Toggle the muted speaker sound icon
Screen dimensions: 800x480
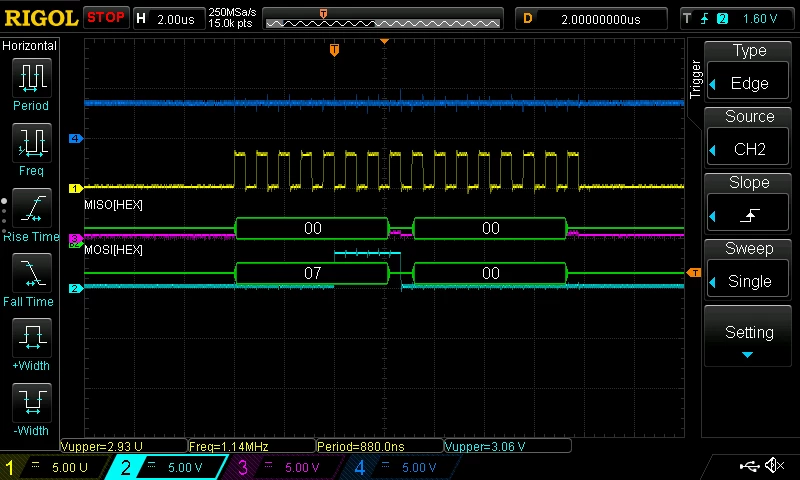(x=774, y=465)
